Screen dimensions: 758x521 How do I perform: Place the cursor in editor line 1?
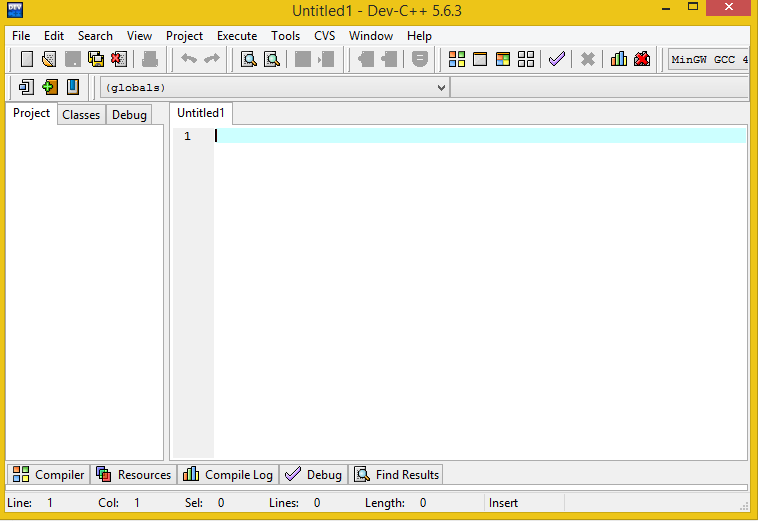click(x=481, y=136)
